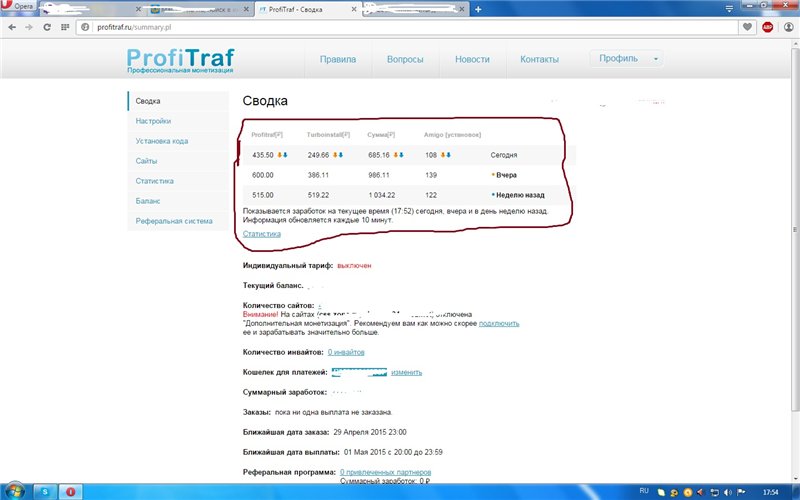The width and height of the screenshot is (800, 500).
Task: Click the site info icon in address bar
Action: pos(85,27)
